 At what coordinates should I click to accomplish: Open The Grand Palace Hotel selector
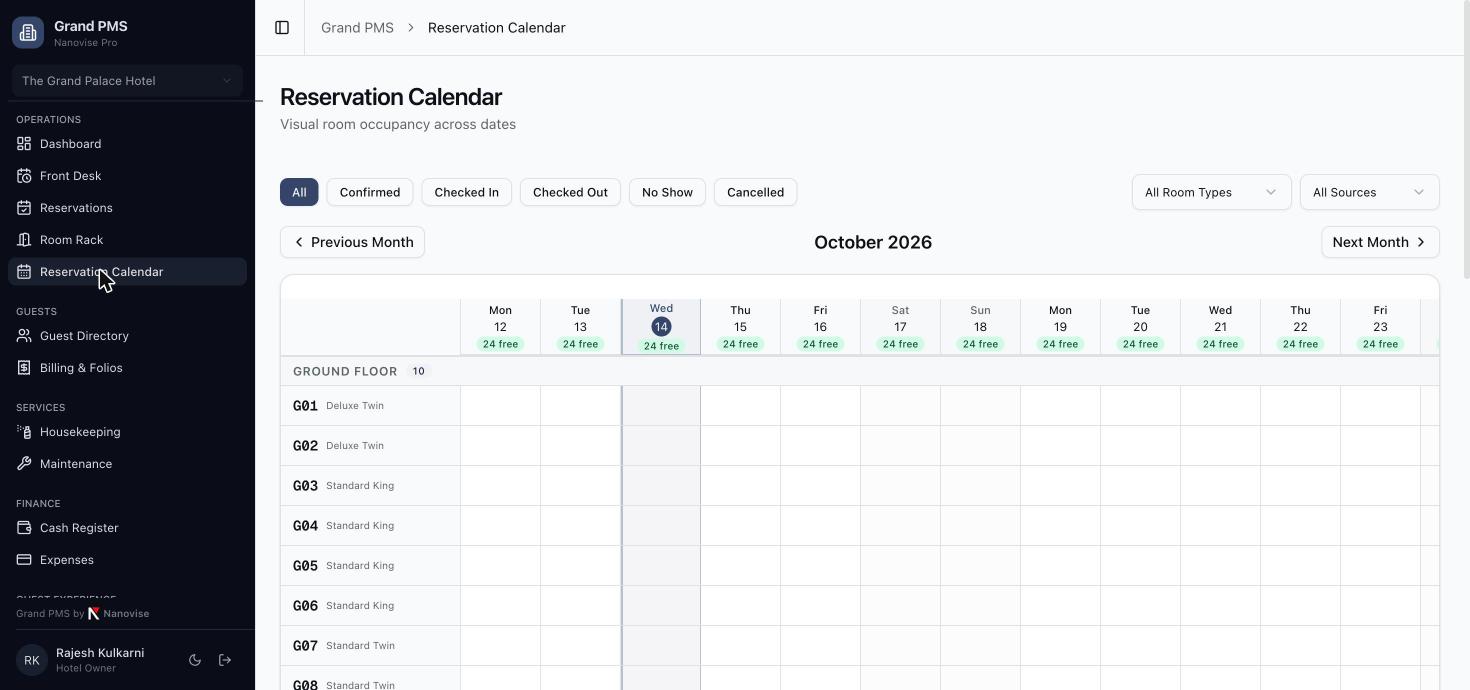(127, 81)
